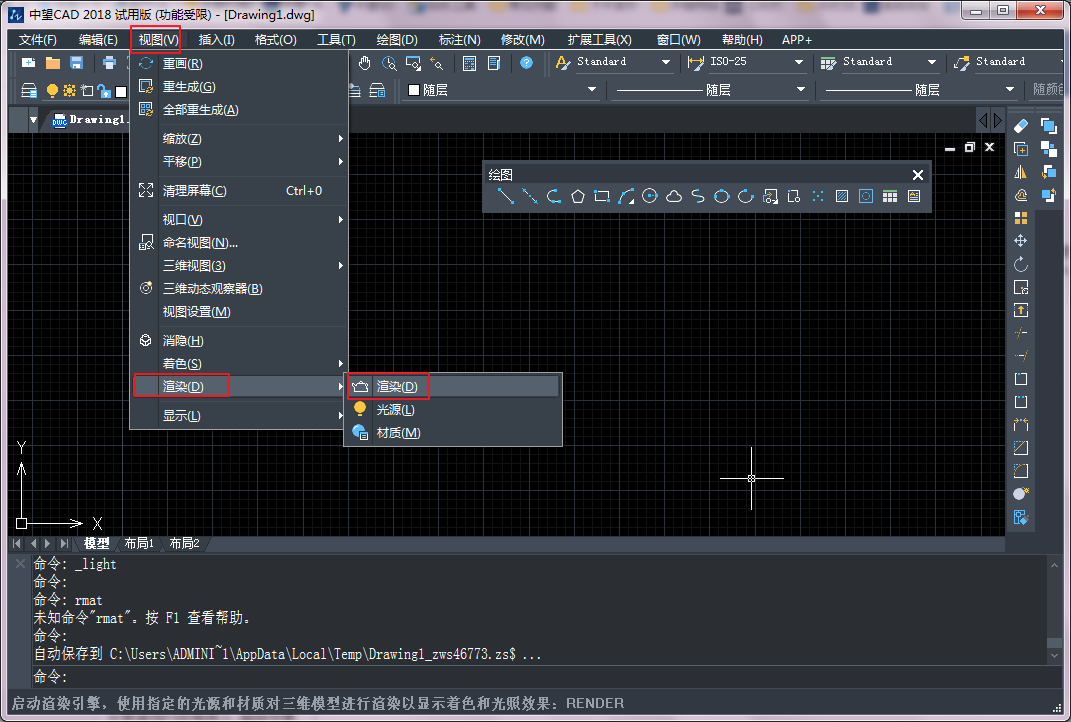Image resolution: width=1071 pixels, height=722 pixels.
Task: Choose the Rotate tool in the modify bar
Action: [1020, 263]
